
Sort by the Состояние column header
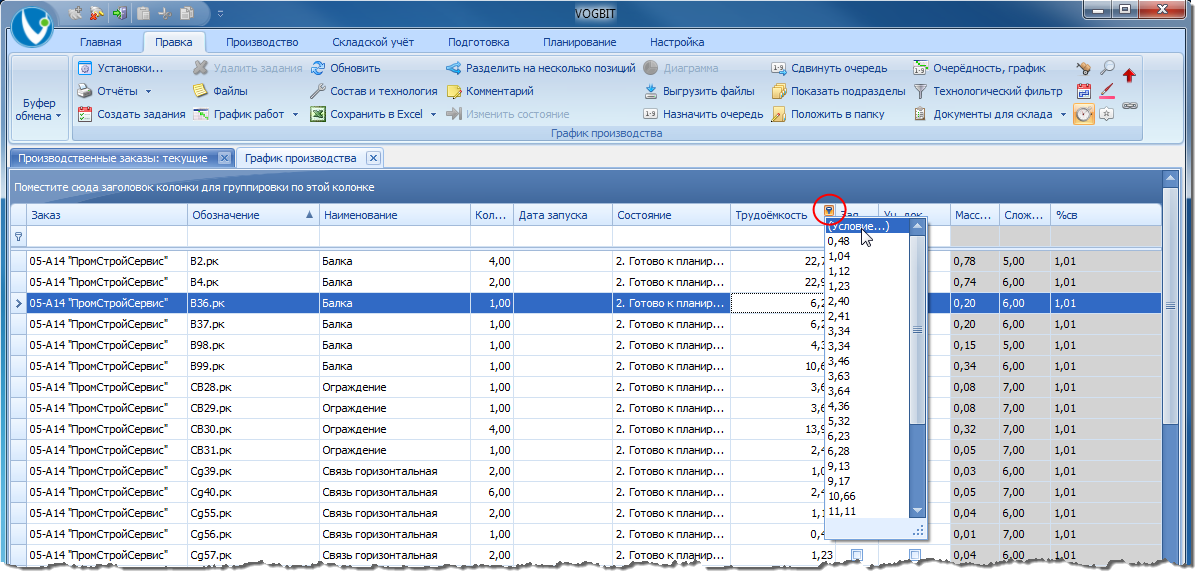pyautogui.click(x=671, y=215)
